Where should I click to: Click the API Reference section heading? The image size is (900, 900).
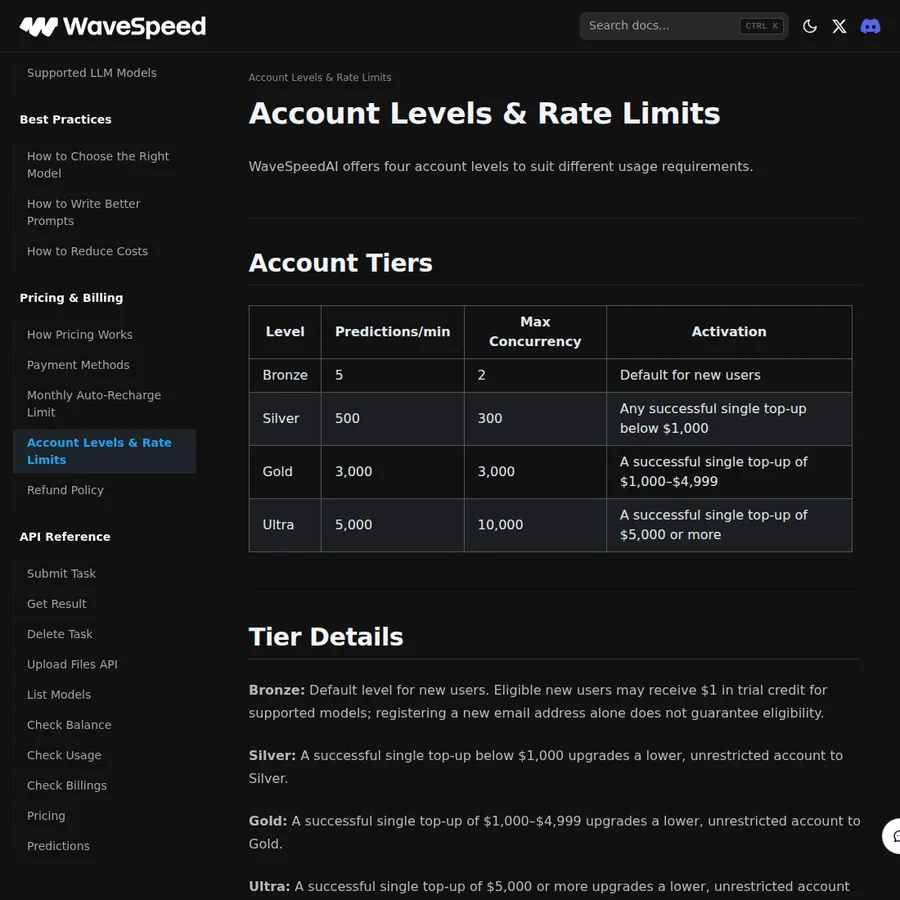click(65, 537)
